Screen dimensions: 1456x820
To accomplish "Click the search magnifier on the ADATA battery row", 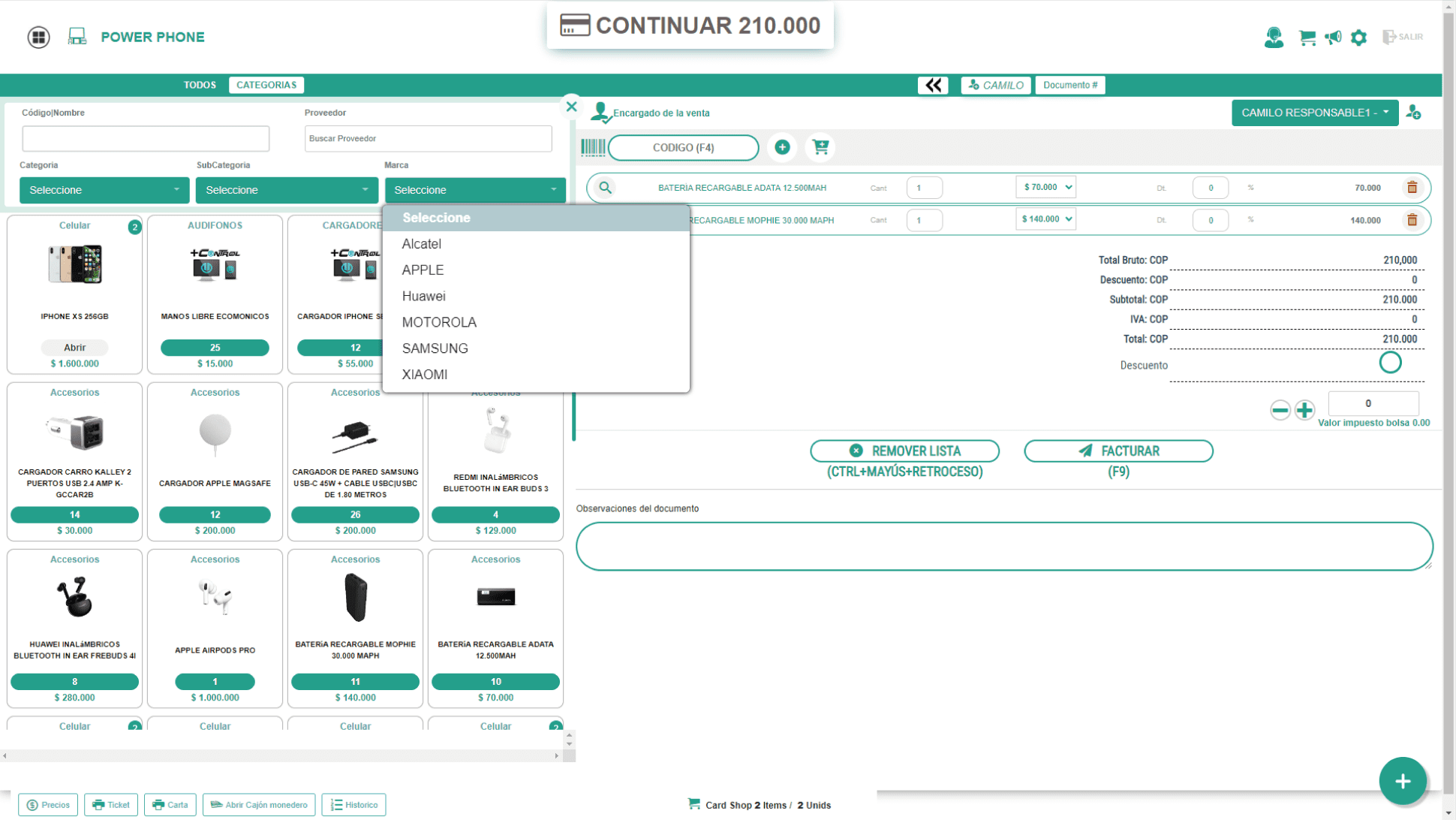I will [x=605, y=188].
